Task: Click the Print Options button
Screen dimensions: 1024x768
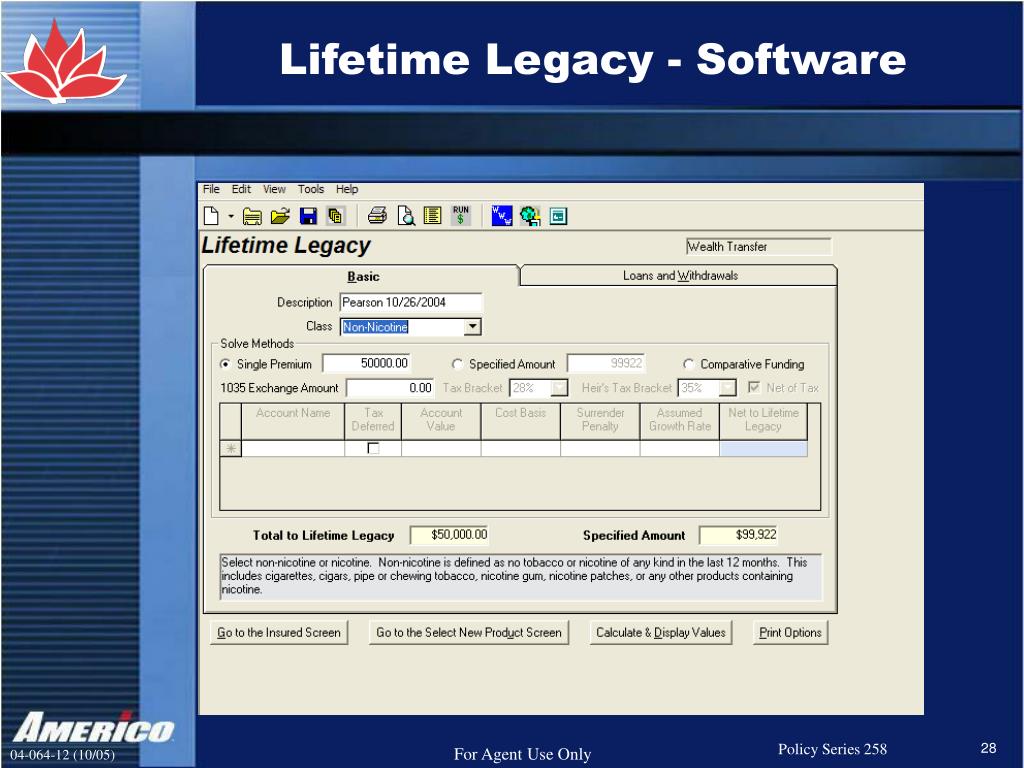Action: point(790,632)
